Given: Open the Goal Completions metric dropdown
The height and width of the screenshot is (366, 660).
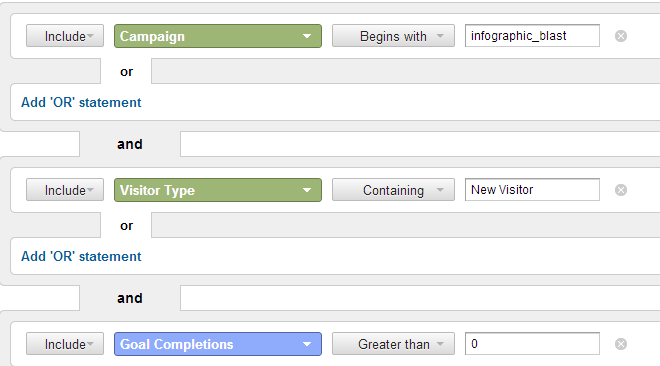Looking at the screenshot, I should pos(218,344).
